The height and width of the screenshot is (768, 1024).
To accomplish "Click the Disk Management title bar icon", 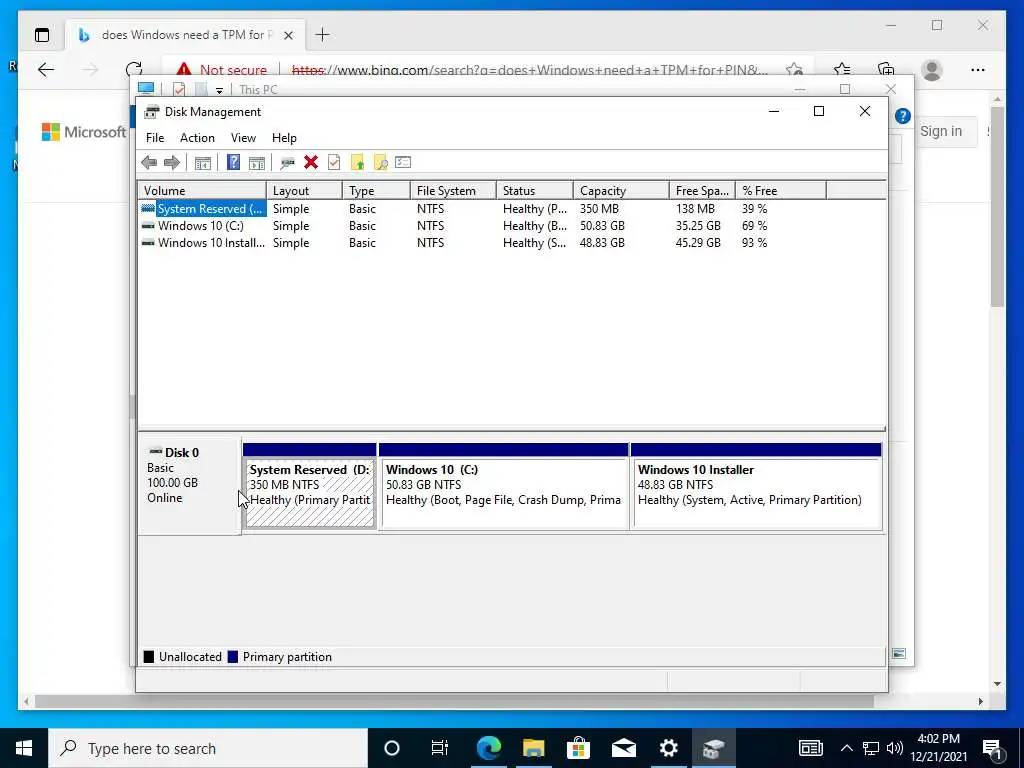I will tap(152, 112).
